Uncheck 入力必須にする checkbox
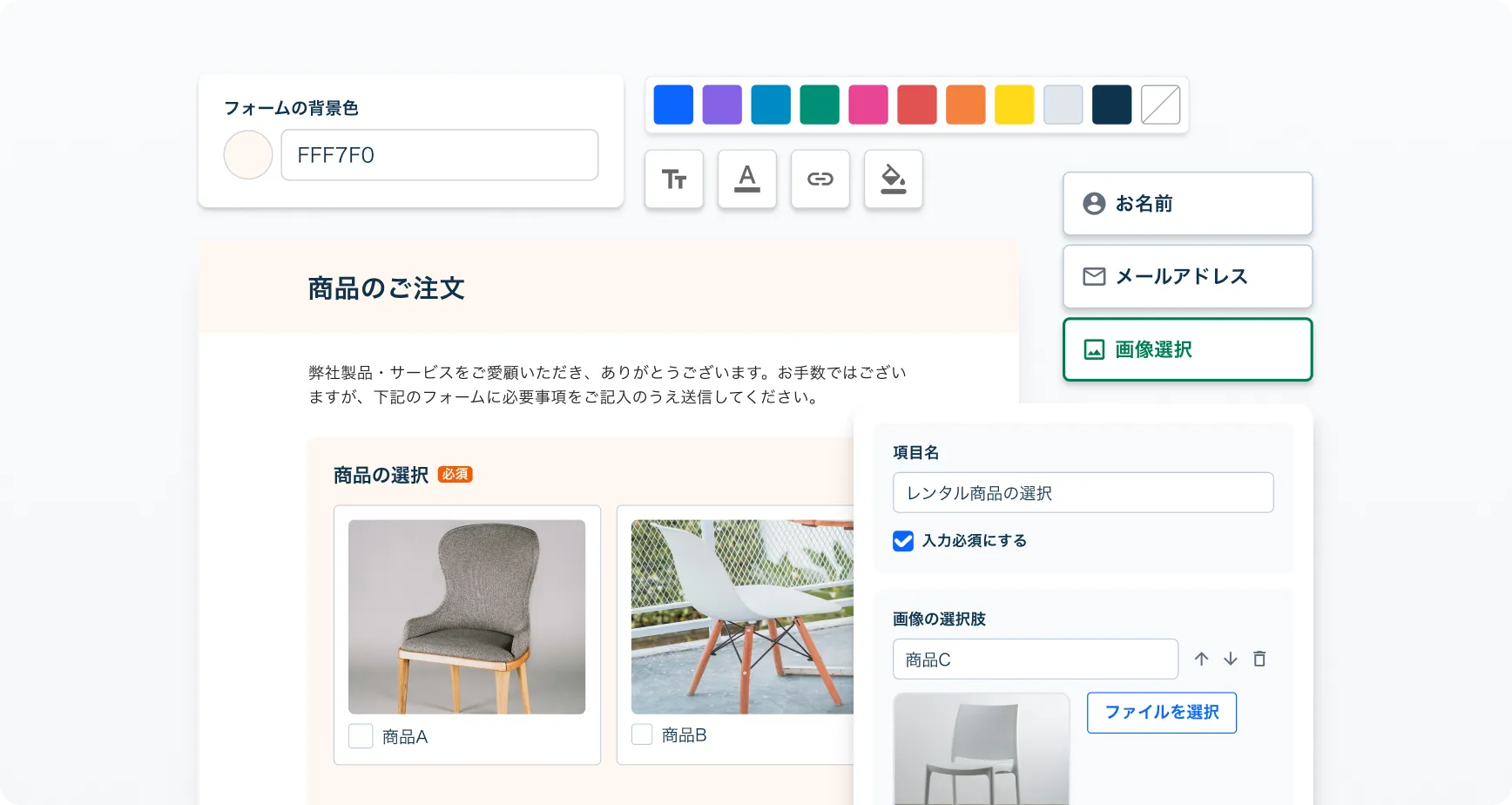Image resolution: width=1512 pixels, height=805 pixels. 903,541
